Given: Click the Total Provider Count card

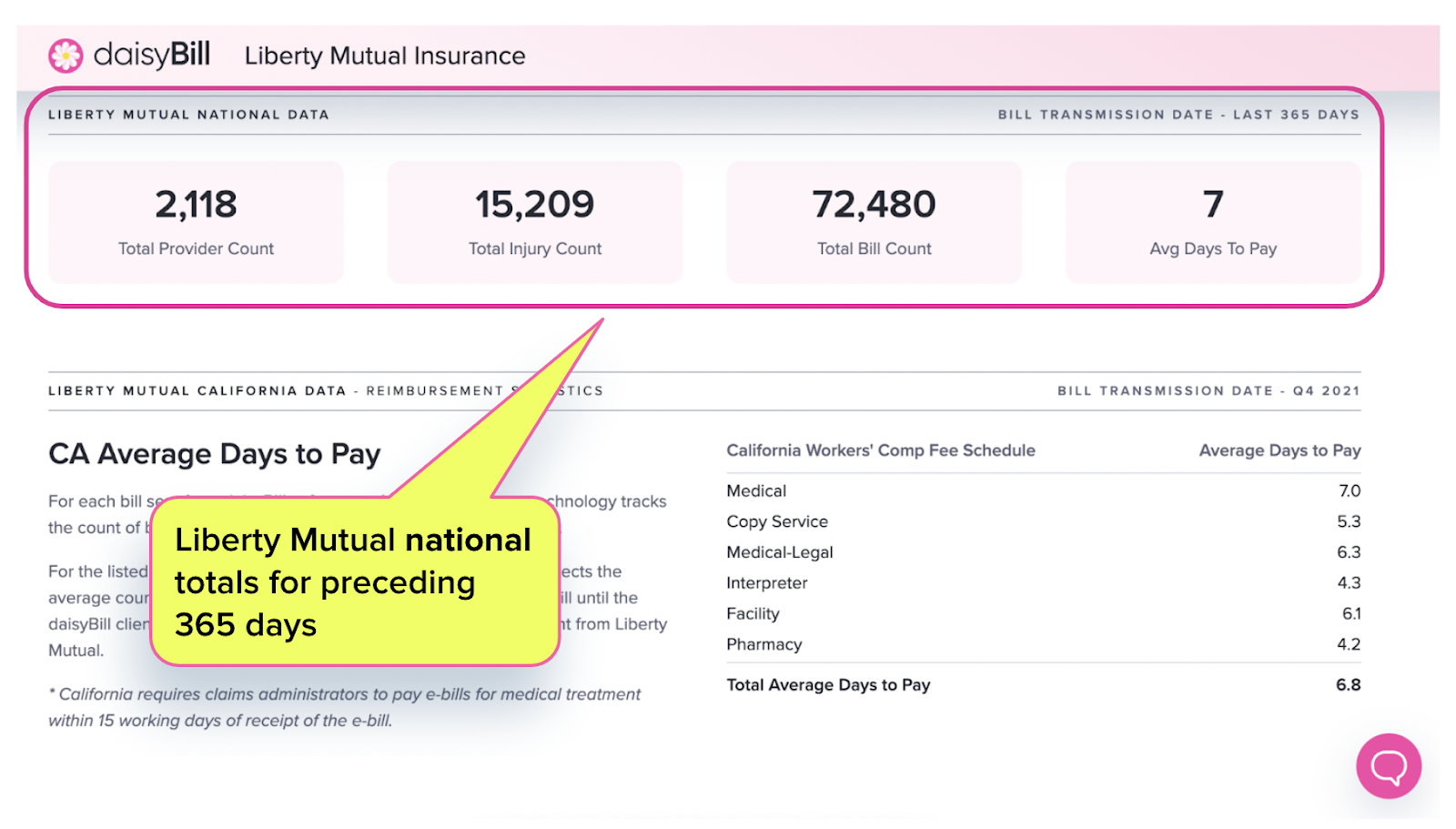Looking at the screenshot, I should pos(196,222).
